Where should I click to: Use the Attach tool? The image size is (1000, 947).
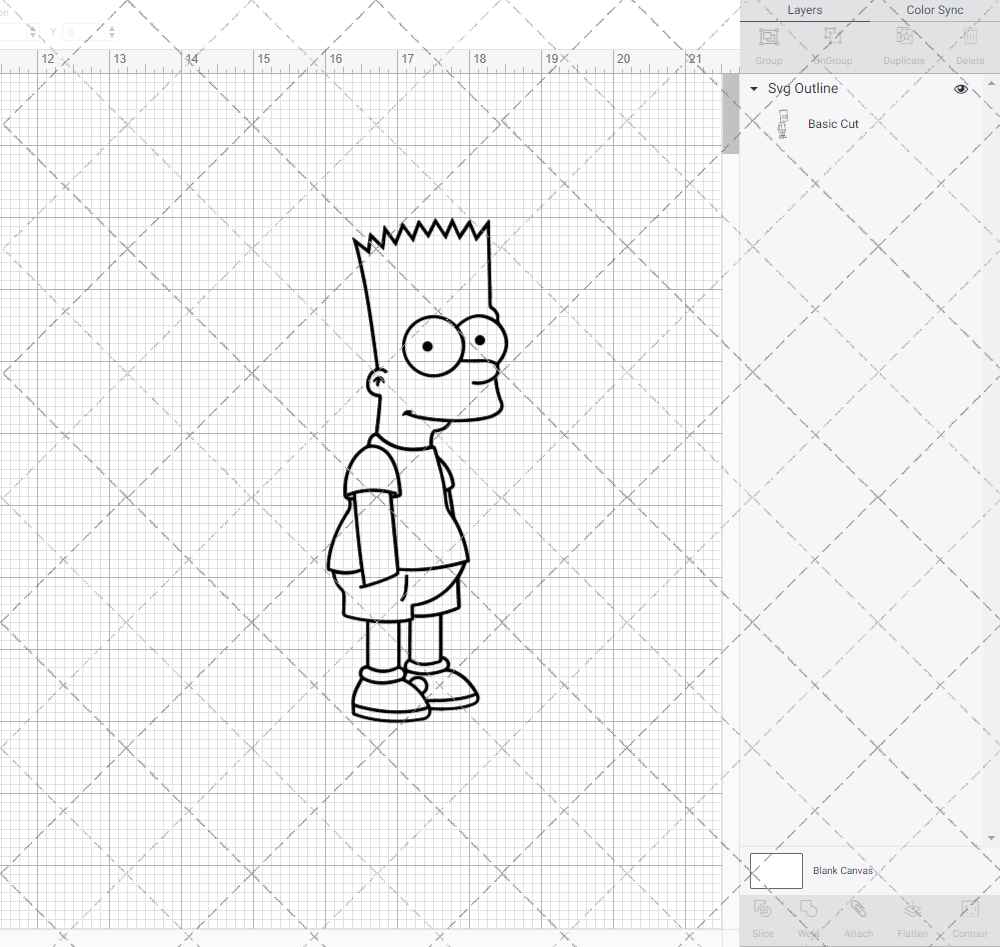[x=858, y=916]
